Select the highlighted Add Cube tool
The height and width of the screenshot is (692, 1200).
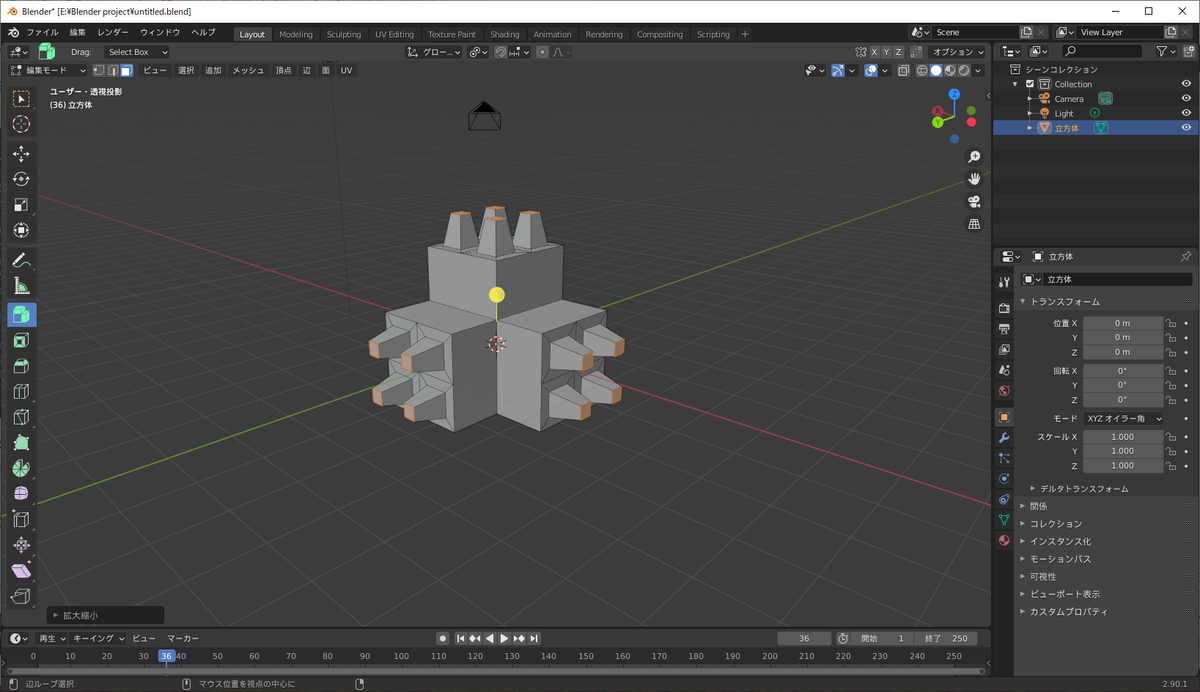click(21, 315)
